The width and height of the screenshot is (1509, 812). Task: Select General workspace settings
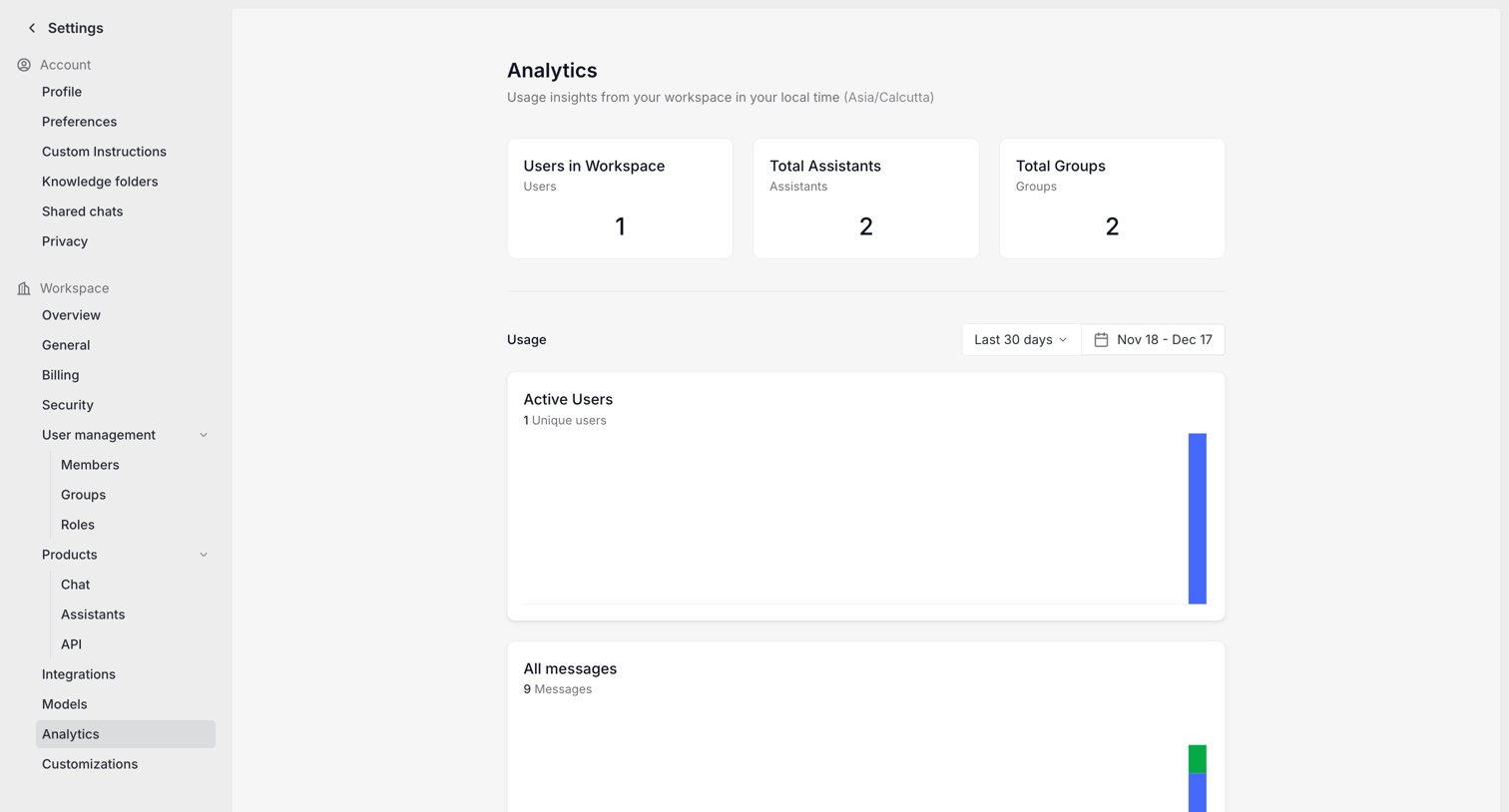(x=66, y=345)
